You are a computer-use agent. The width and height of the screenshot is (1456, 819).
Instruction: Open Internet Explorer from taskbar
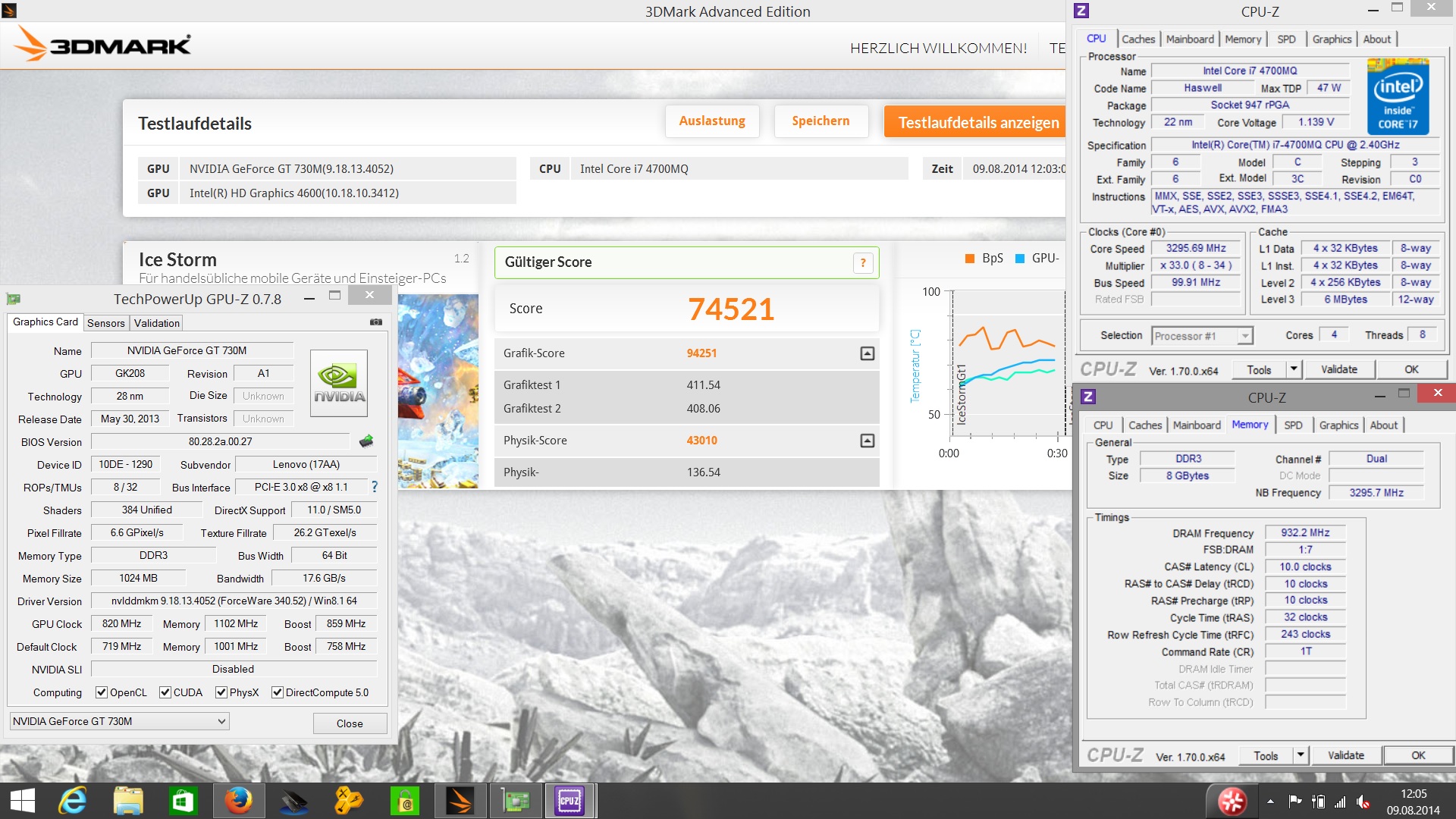click(73, 801)
